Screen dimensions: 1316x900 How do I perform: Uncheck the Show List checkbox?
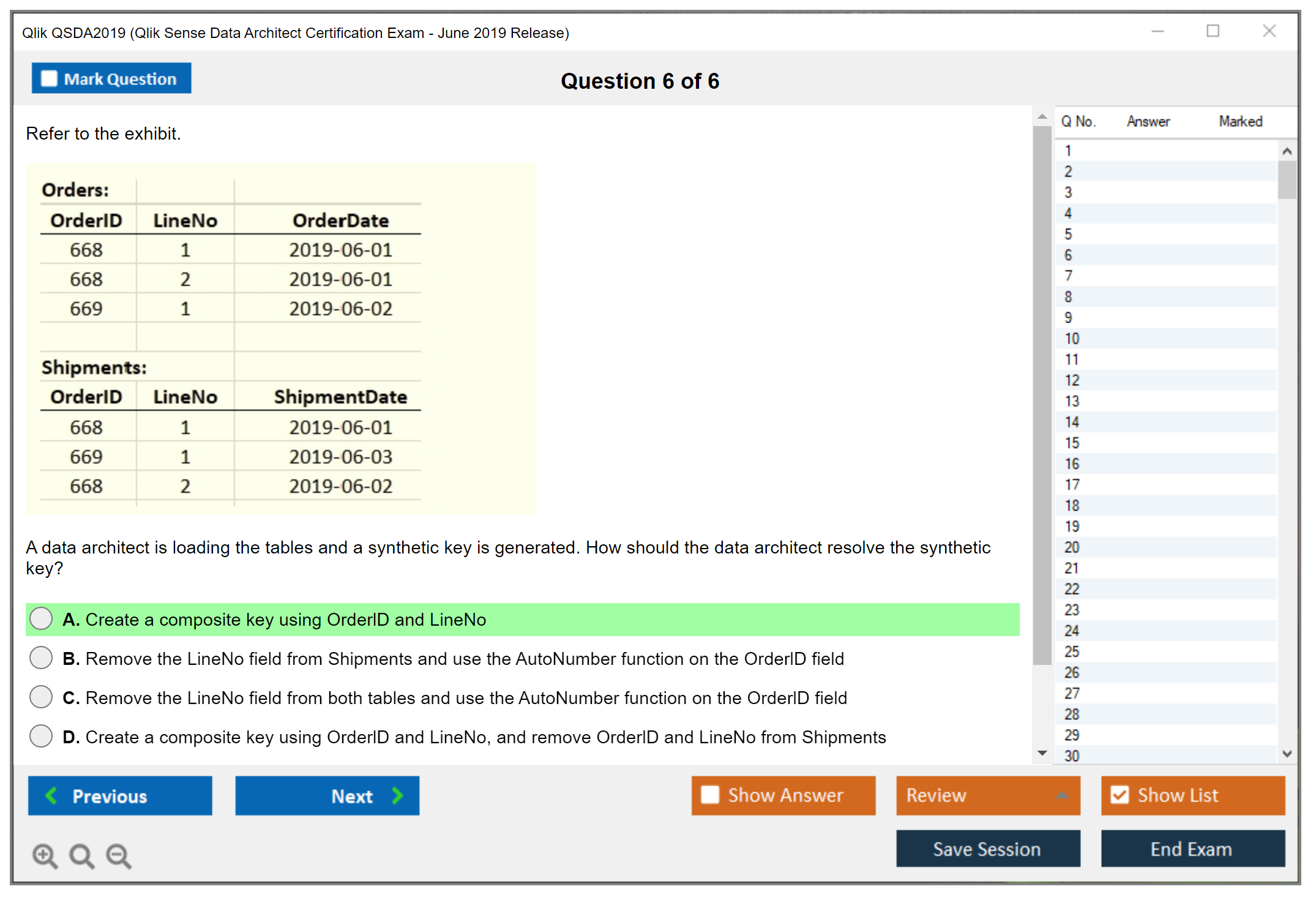click(1120, 795)
